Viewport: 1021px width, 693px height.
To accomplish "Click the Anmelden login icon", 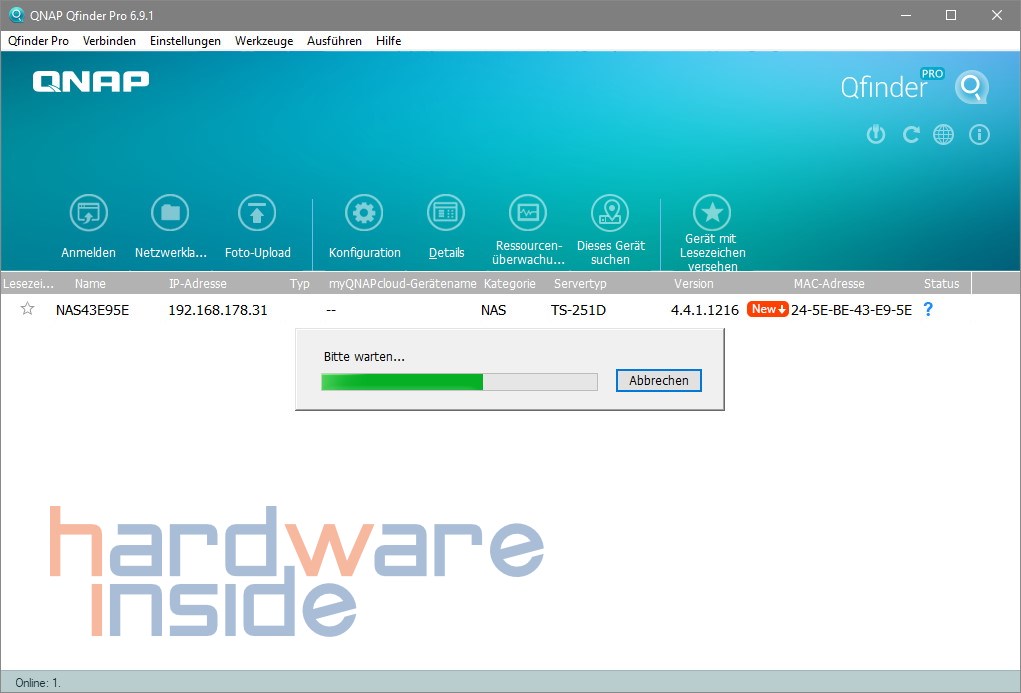I will click(x=89, y=213).
